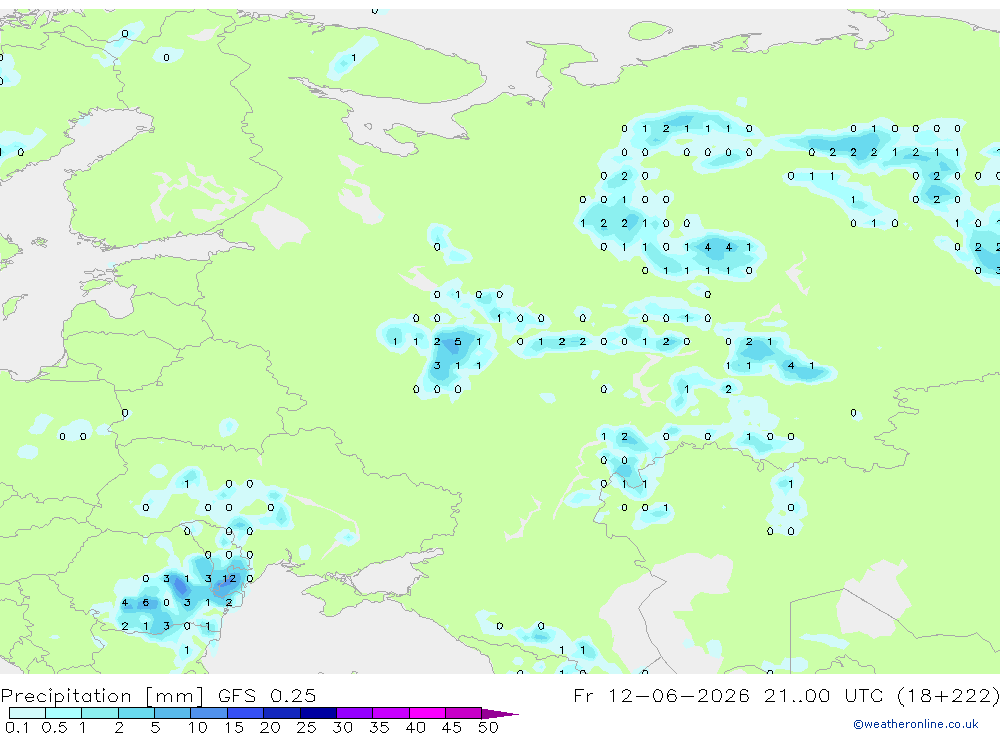Select the '(18+222)' forecast offset text
Viewport: 1000px width, 733px height.
(948, 696)
